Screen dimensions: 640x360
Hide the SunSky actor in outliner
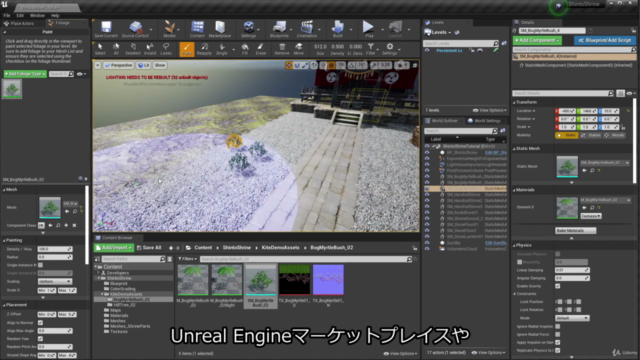click(x=427, y=243)
